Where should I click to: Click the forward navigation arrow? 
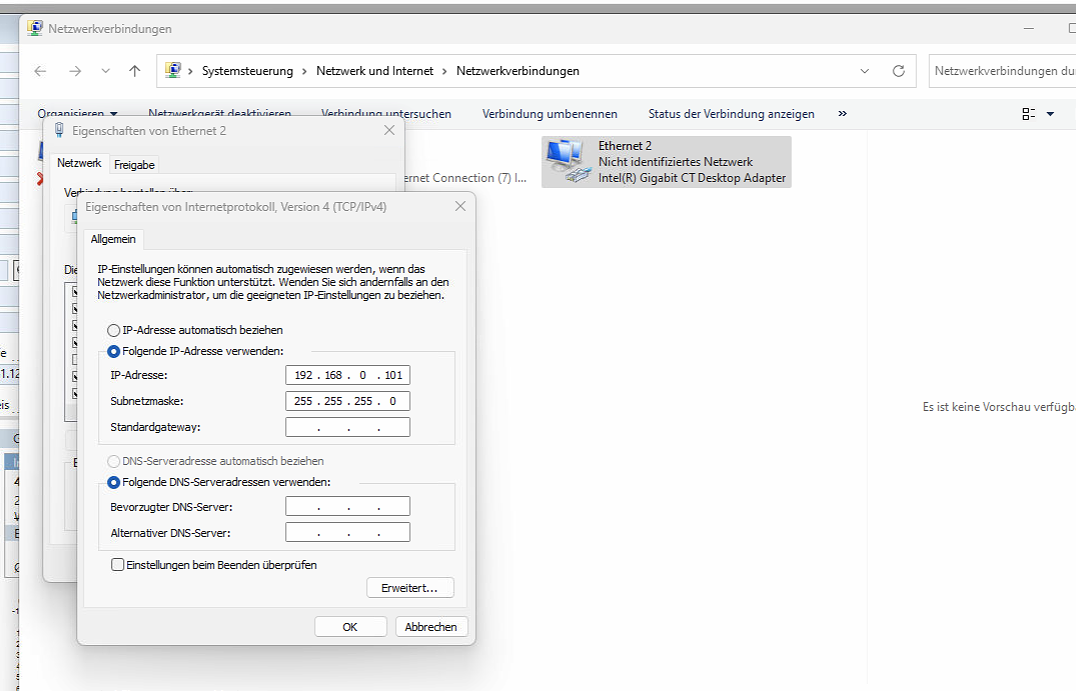(x=74, y=71)
